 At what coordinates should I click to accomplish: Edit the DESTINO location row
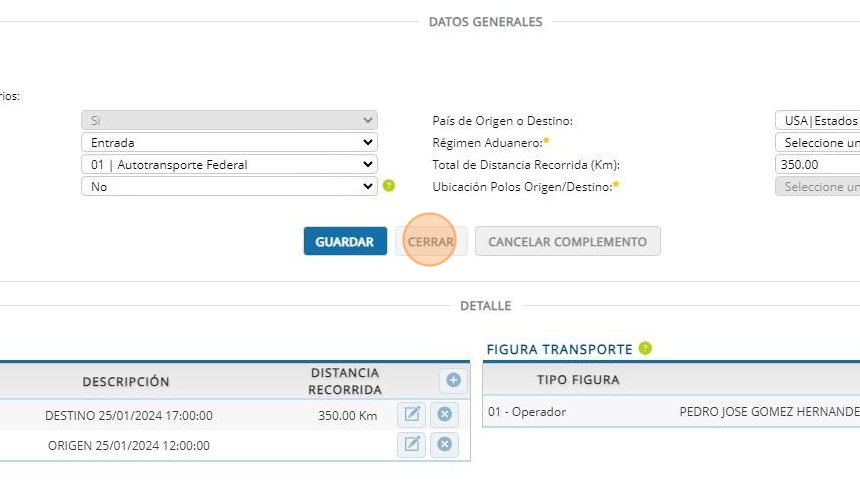412,415
